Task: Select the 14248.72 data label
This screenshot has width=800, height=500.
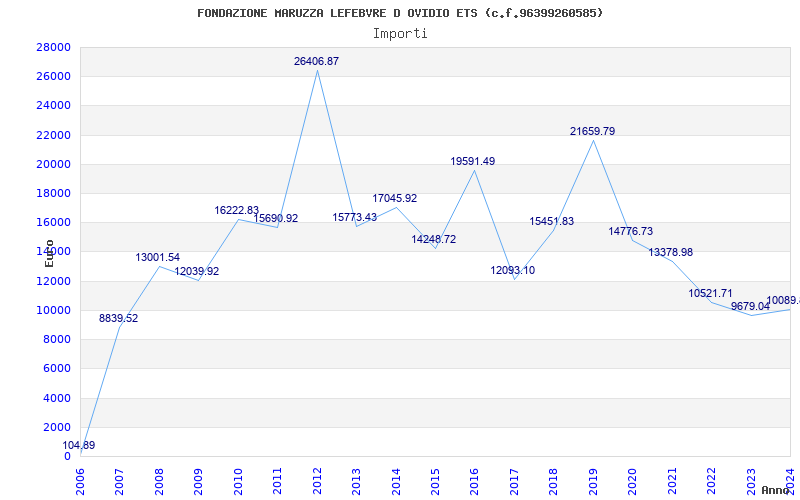Action: pyautogui.click(x=434, y=239)
